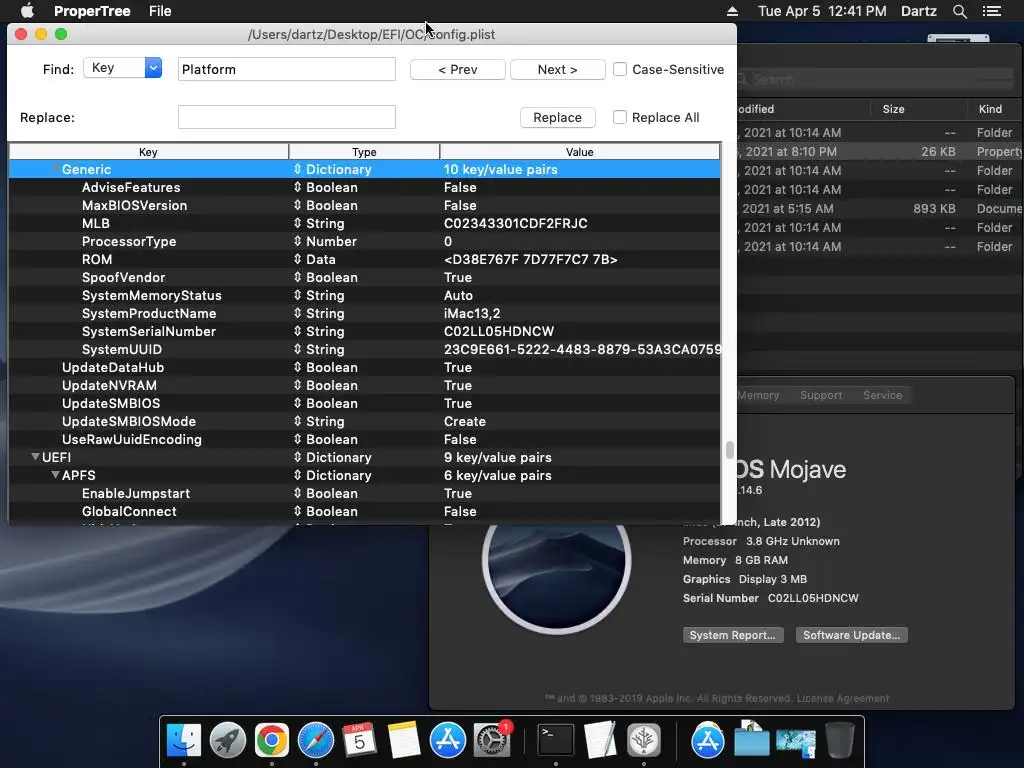Open System Preferences gear with badge
This screenshot has width=1024, height=768.
[x=492, y=741]
